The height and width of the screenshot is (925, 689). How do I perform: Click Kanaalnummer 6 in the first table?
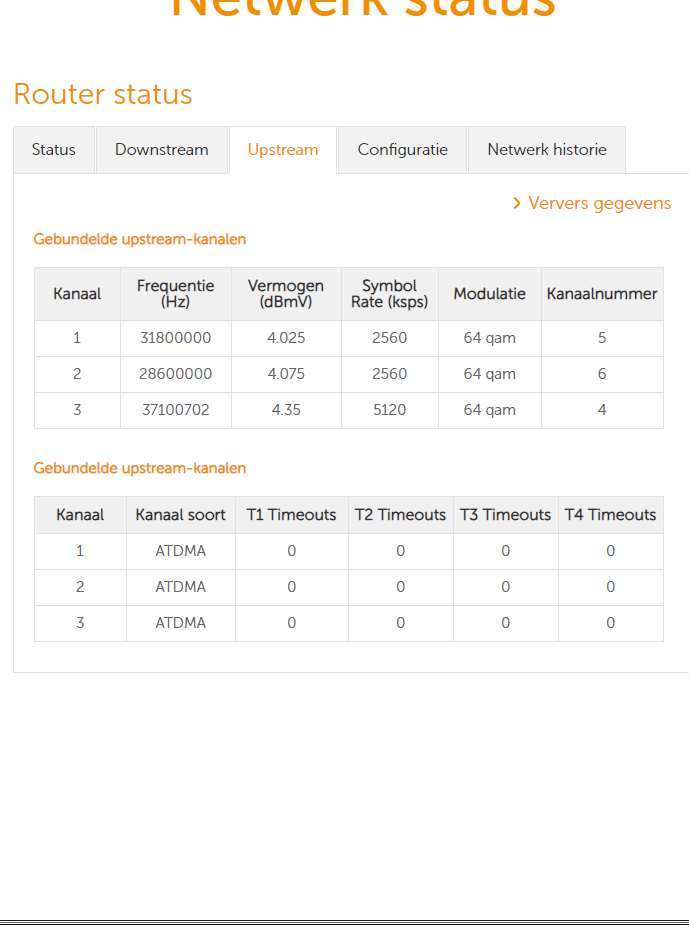click(x=602, y=374)
